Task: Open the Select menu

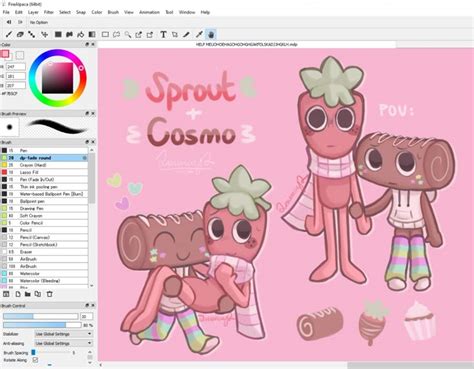Action: pyautogui.click(x=65, y=12)
